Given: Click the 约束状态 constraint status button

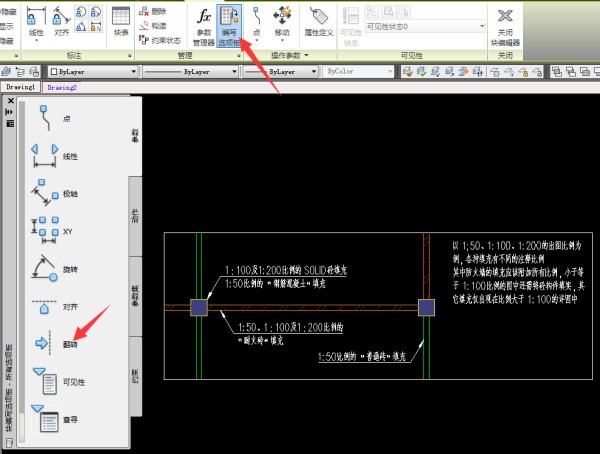Looking at the screenshot, I should [159, 40].
